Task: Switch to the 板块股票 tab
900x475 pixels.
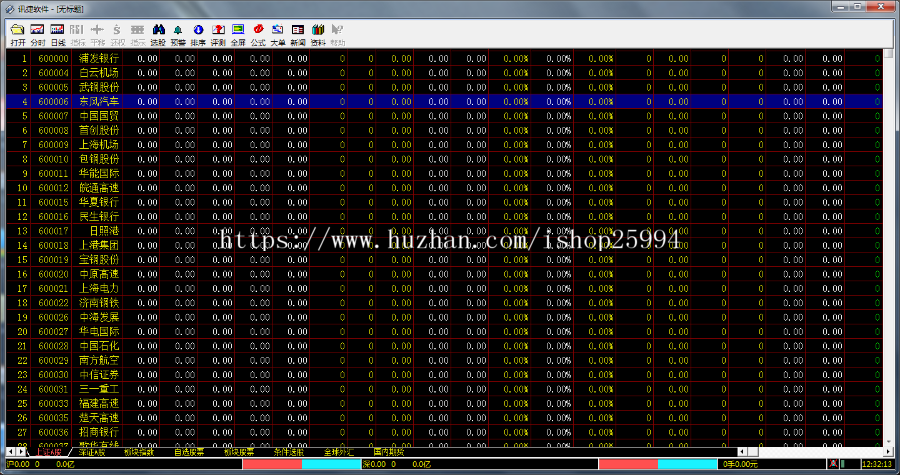Action: 239,452
